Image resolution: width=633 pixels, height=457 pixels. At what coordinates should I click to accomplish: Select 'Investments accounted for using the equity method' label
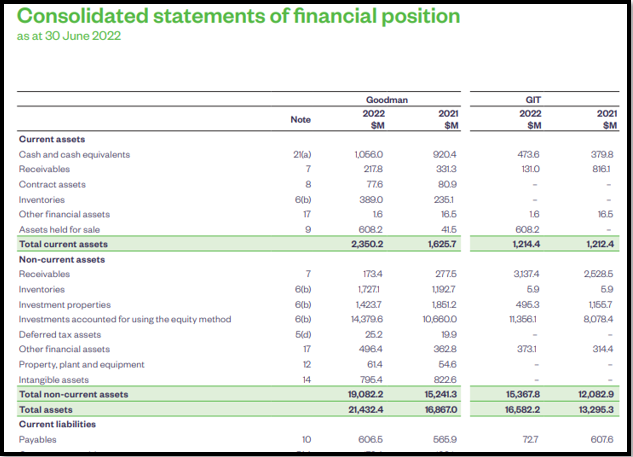coord(125,319)
